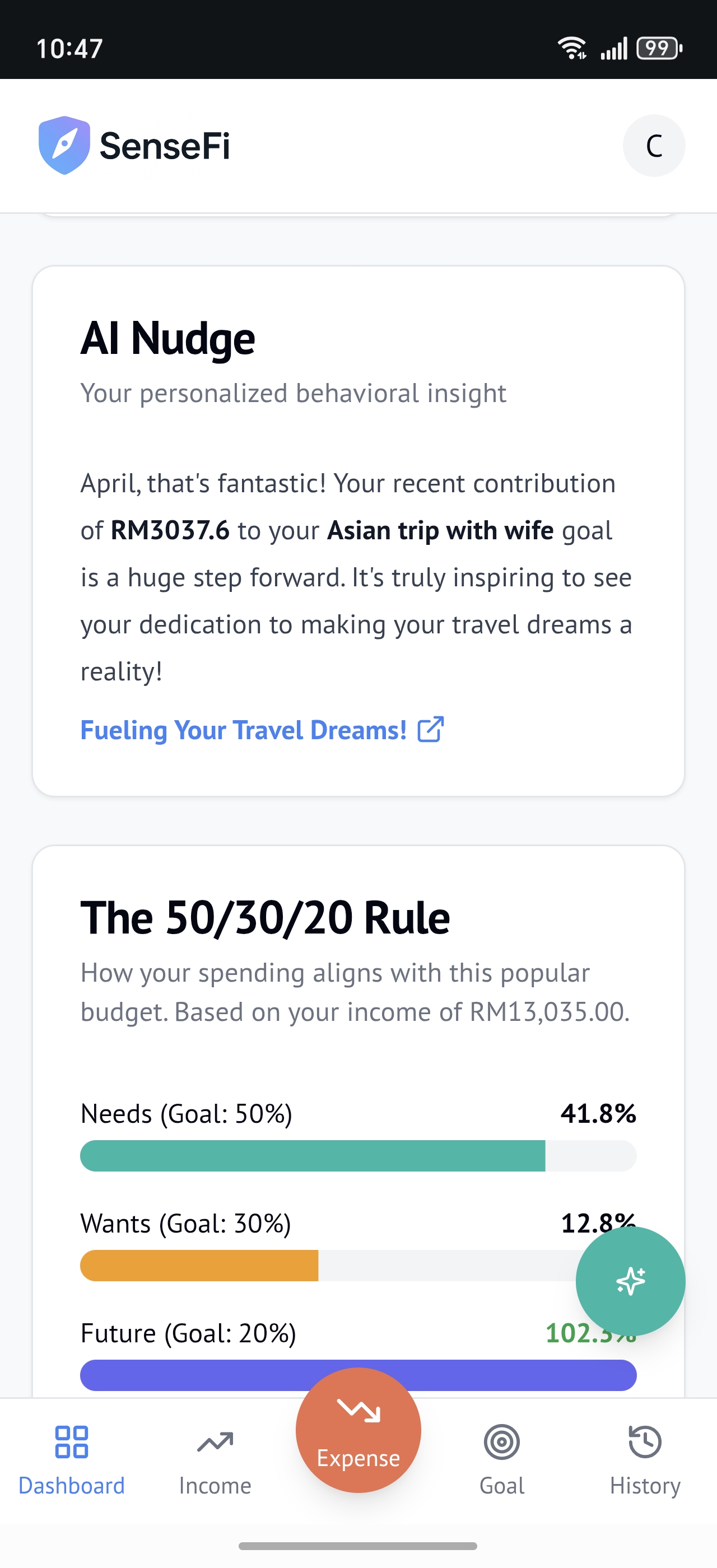Tap the SenseFi shield logo icon
This screenshot has height=1568, width=717.
pos(64,146)
